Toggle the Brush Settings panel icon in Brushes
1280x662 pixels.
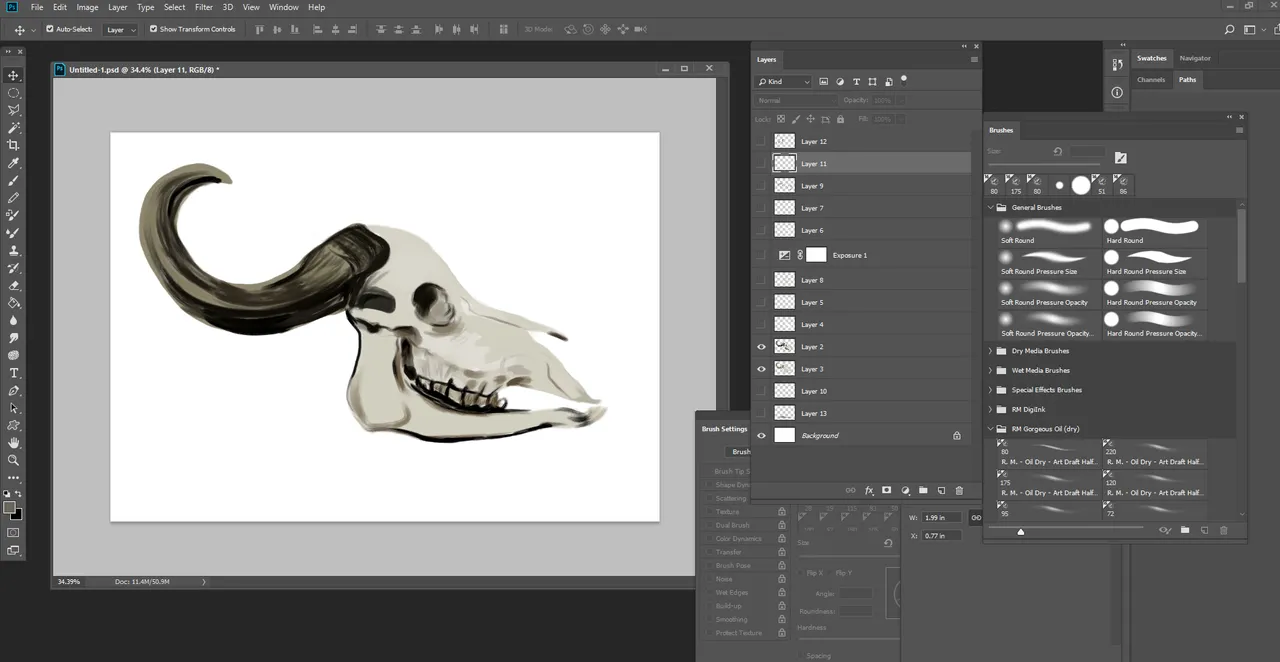(1121, 157)
